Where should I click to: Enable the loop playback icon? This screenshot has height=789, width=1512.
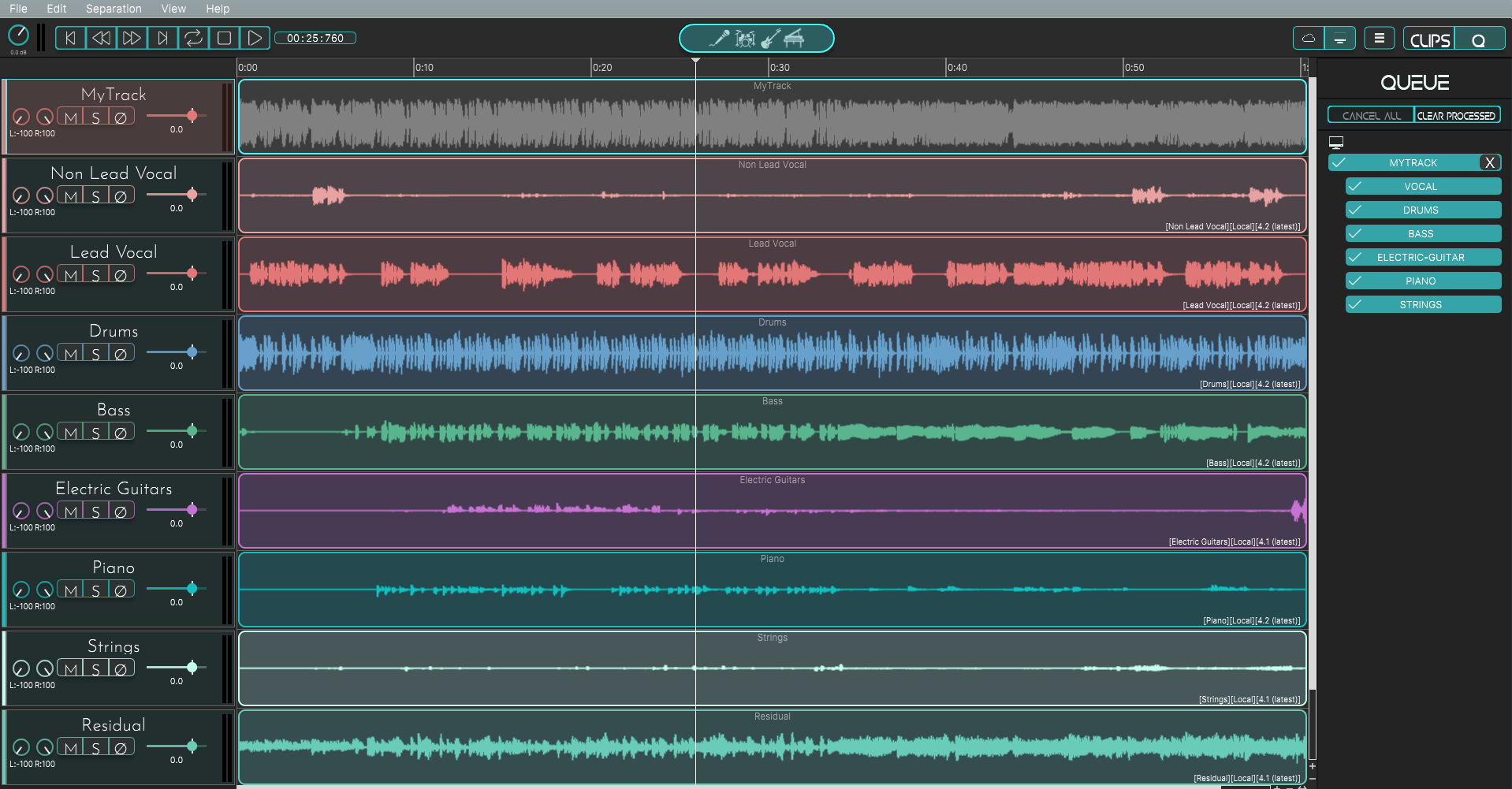tap(194, 37)
